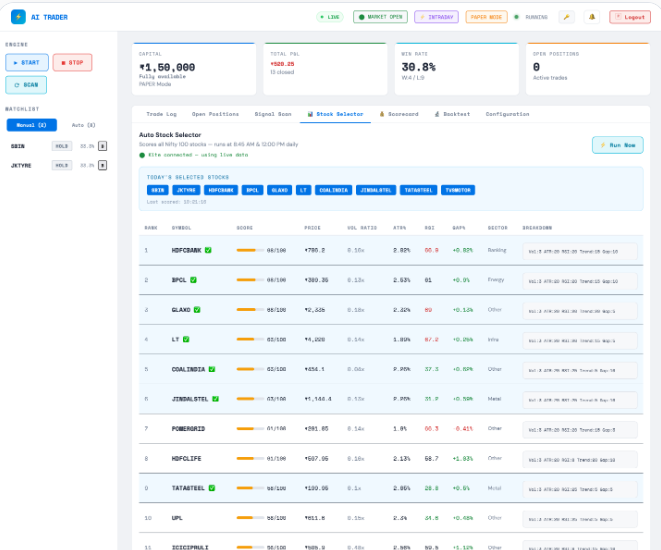Select the JINDALSTEL selected-stock chip
Image resolution: width=661 pixels, height=550 pixels.
(x=376, y=190)
